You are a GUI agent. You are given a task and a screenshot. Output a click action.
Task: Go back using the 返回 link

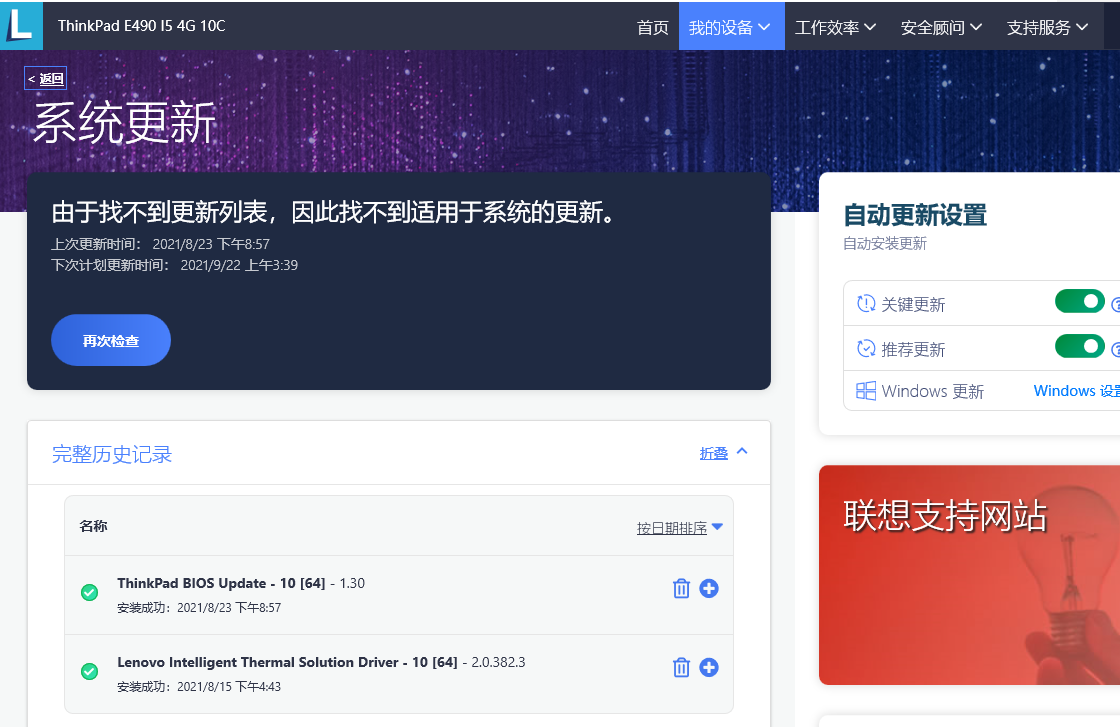pos(46,79)
